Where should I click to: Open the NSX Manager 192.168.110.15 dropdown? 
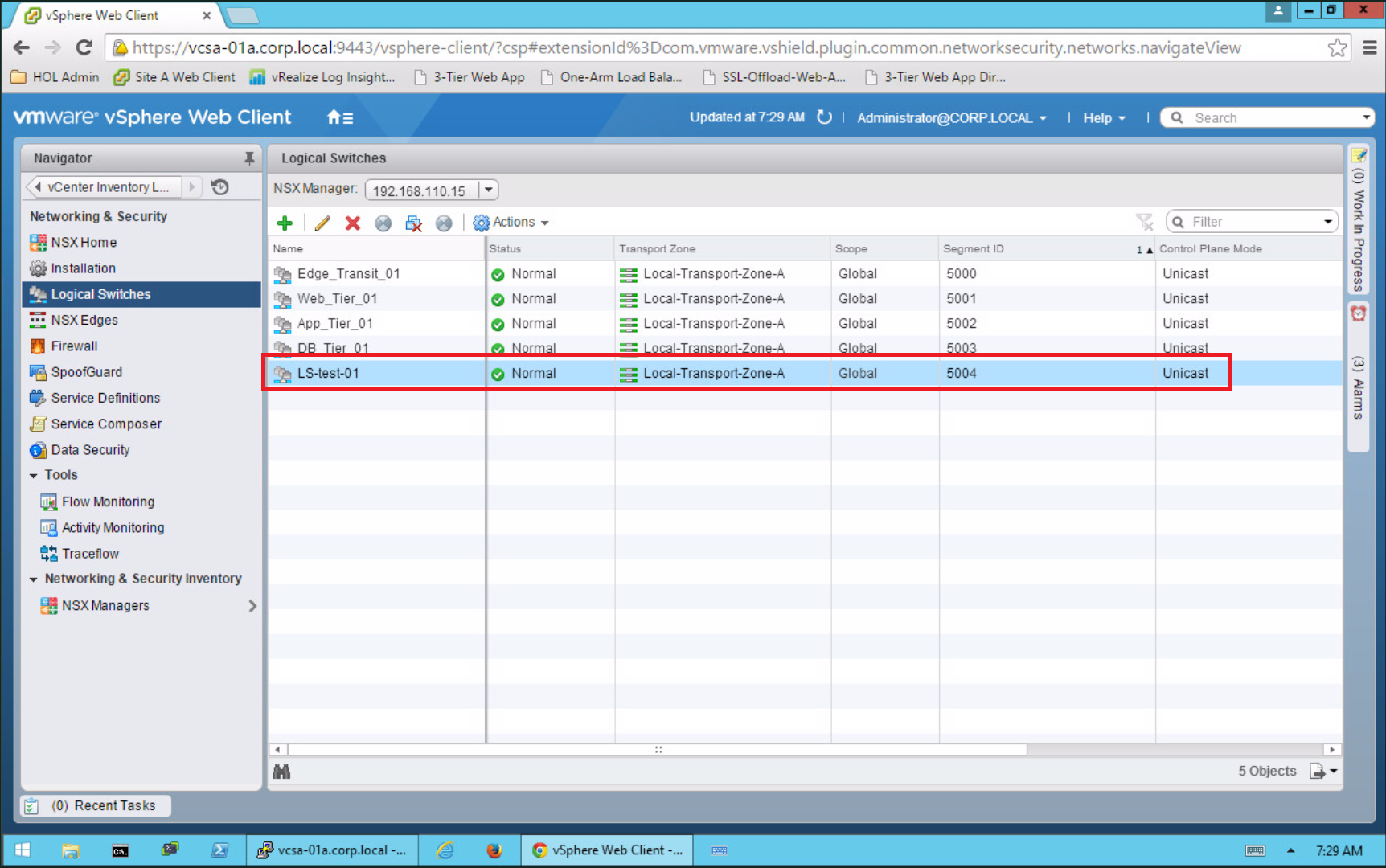[x=488, y=190]
